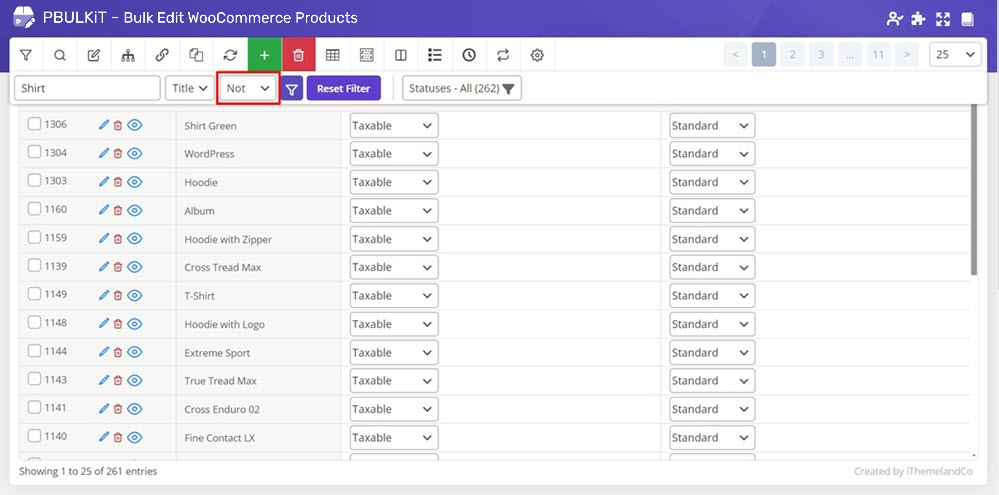Click the green add new product icon

264,55
